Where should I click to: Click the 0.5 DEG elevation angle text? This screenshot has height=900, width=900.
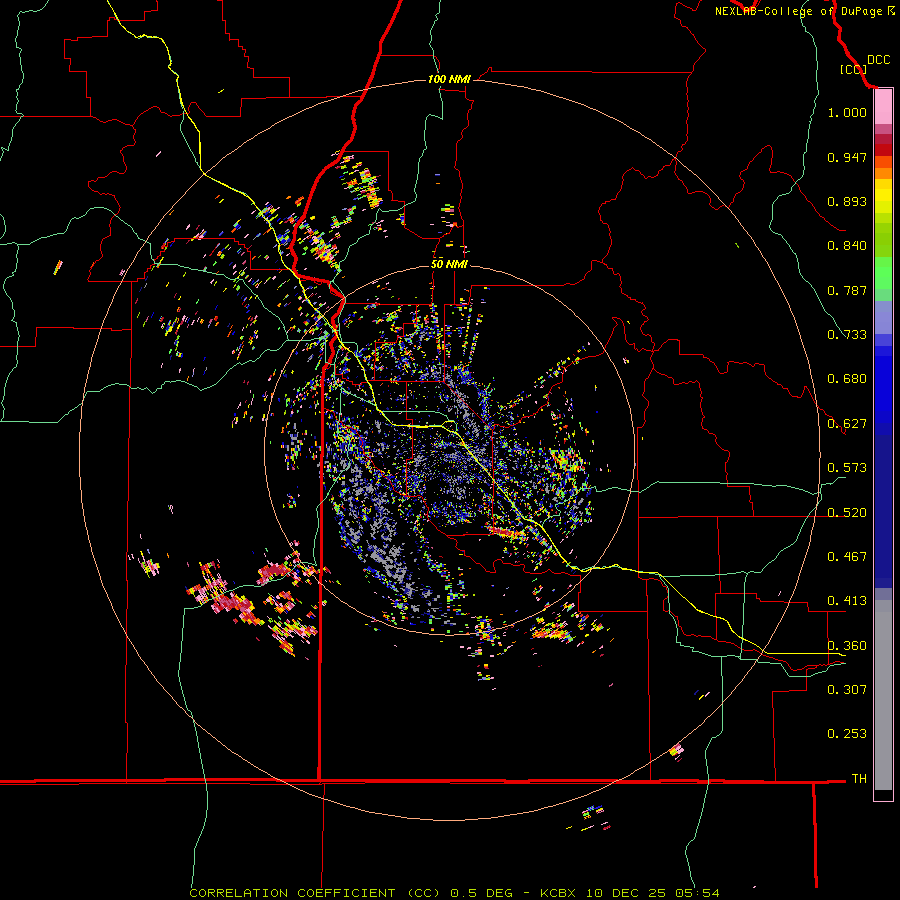(482, 893)
